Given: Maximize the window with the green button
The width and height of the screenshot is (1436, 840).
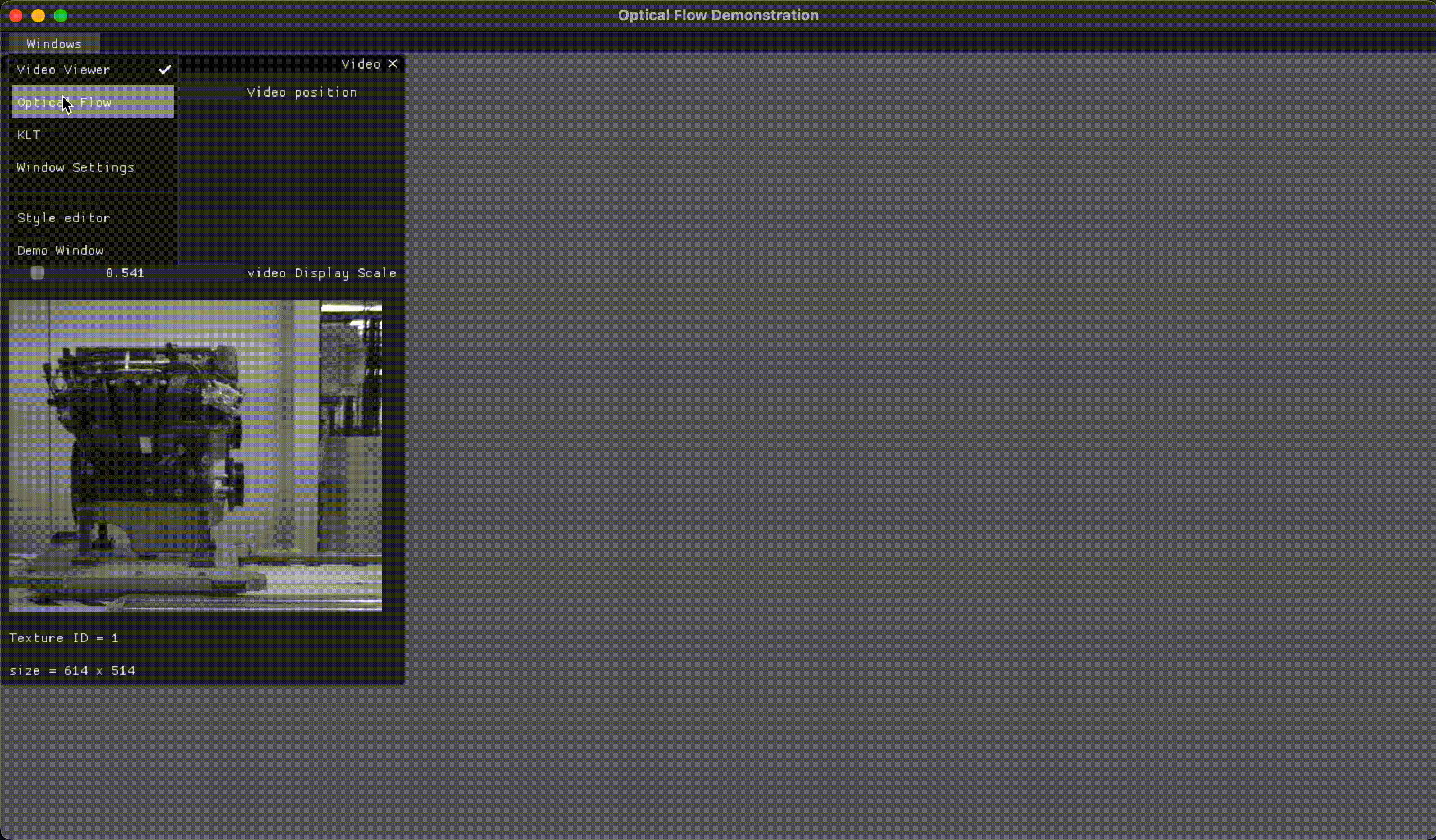Looking at the screenshot, I should [61, 15].
